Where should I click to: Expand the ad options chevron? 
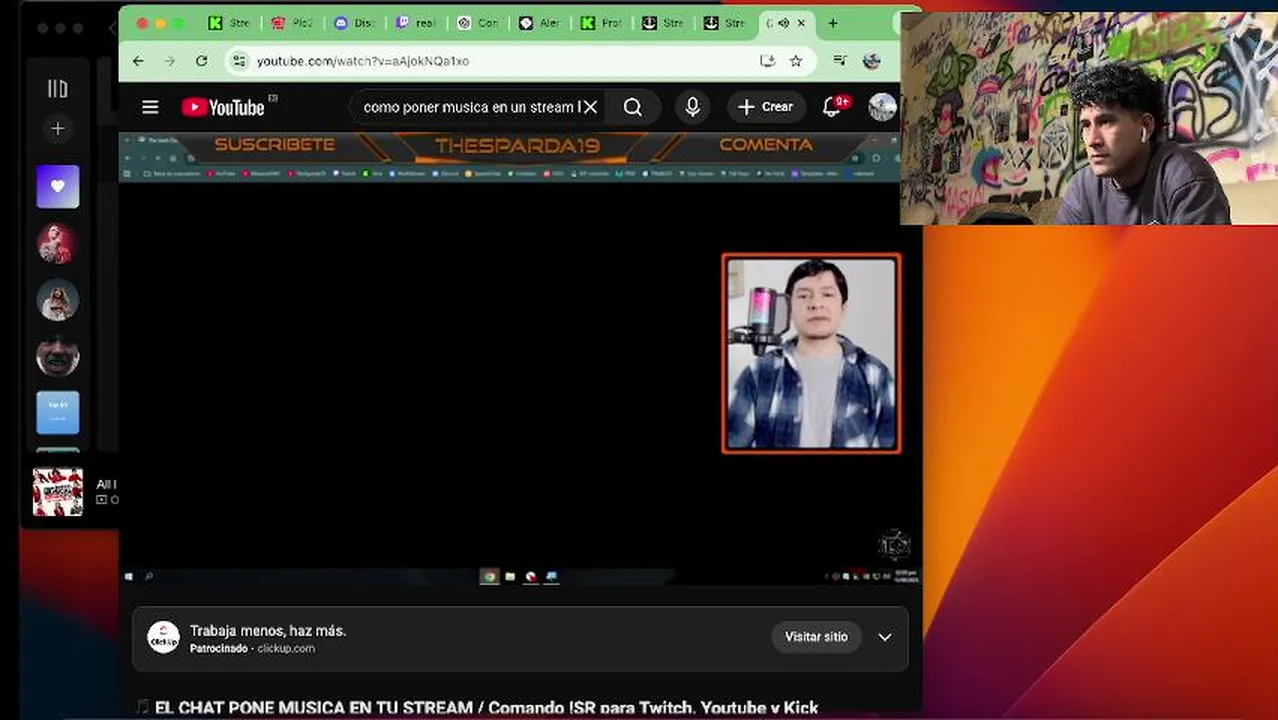[885, 637]
